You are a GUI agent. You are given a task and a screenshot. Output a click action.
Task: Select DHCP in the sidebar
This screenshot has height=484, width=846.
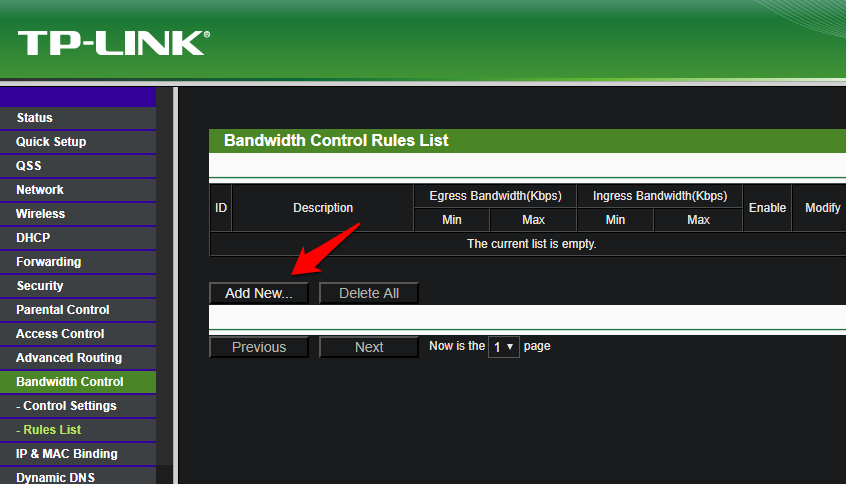coord(78,238)
